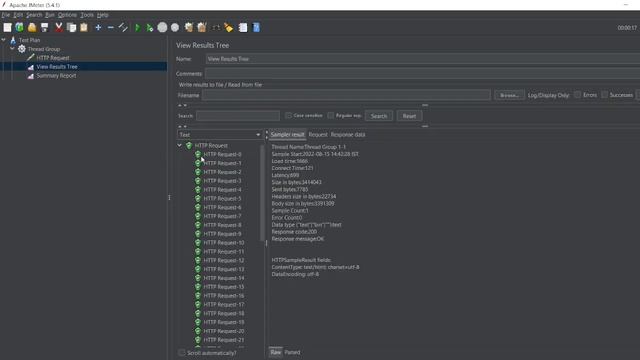Open the Text renderer dropdown
The width and height of the screenshot is (640, 360).
click(x=220, y=134)
